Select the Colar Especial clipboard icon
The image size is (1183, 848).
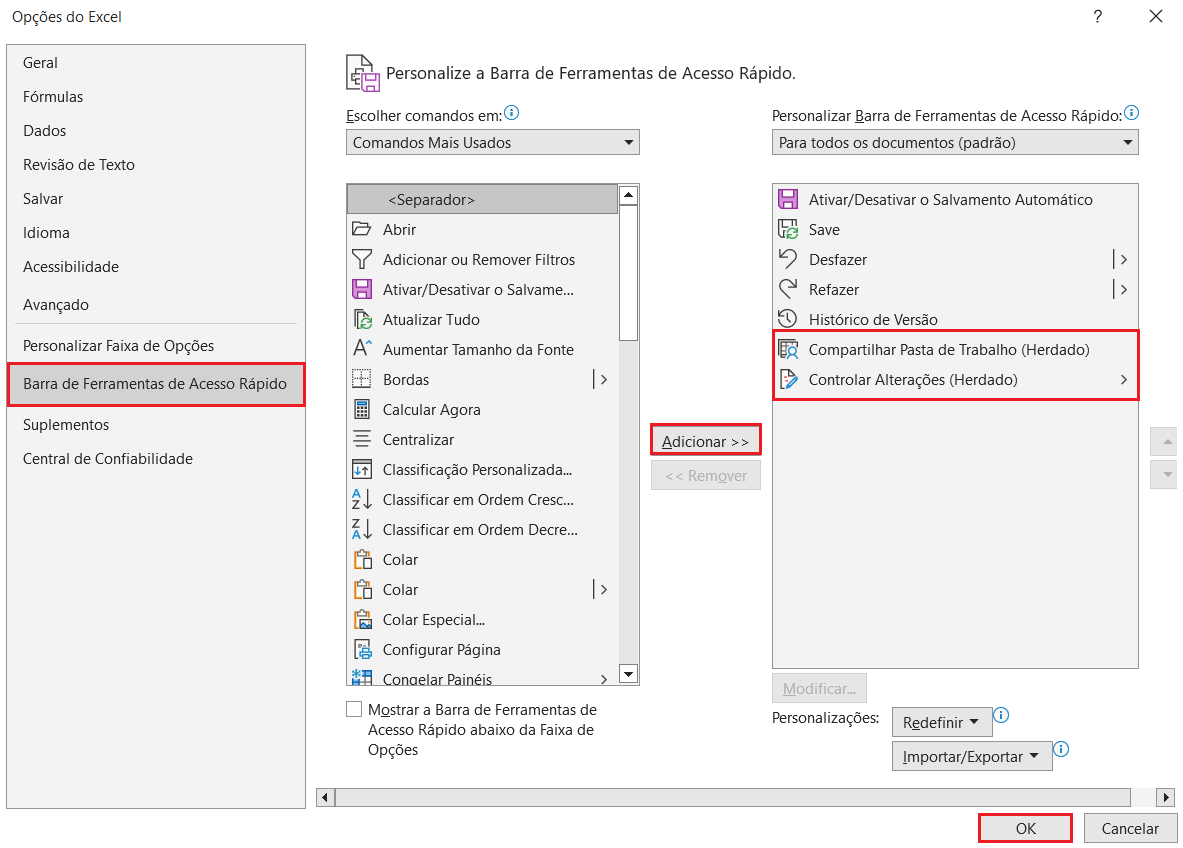pos(362,619)
